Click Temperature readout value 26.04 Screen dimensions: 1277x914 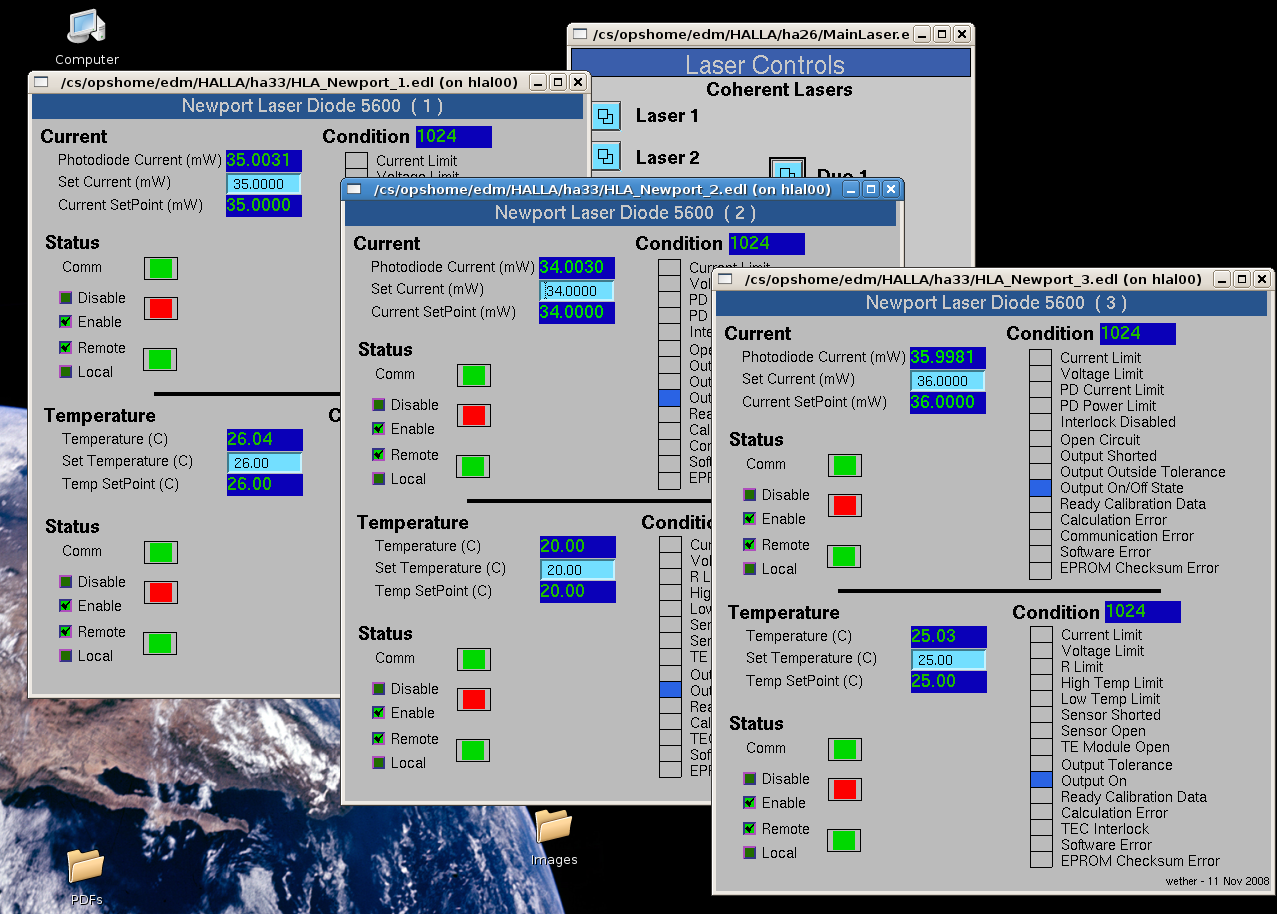(264, 439)
